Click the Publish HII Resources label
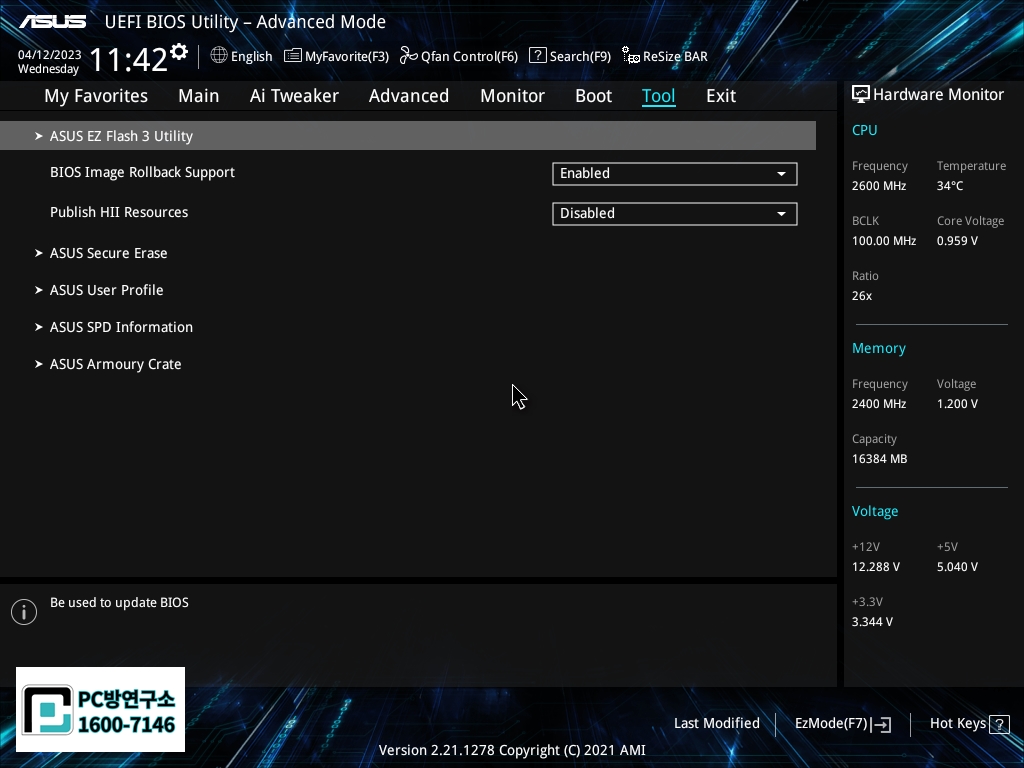Viewport: 1024px width, 768px height. (119, 212)
